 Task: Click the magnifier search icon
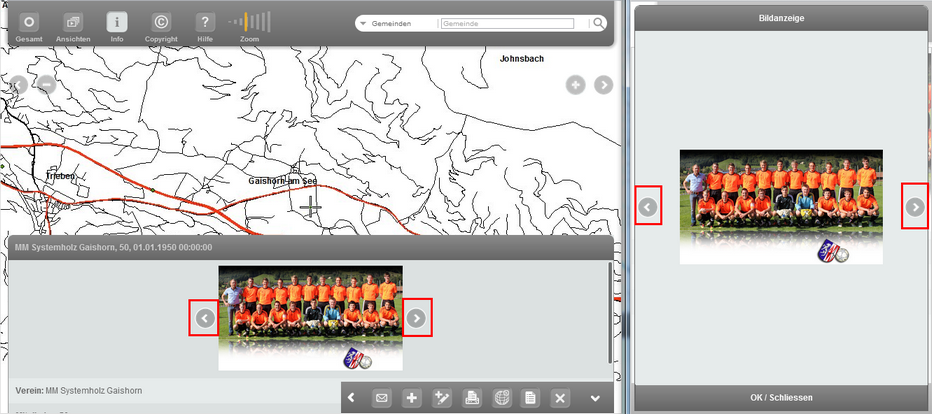(x=599, y=24)
